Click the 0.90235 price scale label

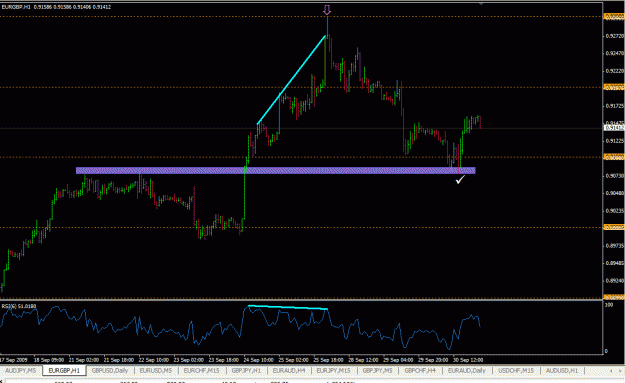[x=614, y=211]
